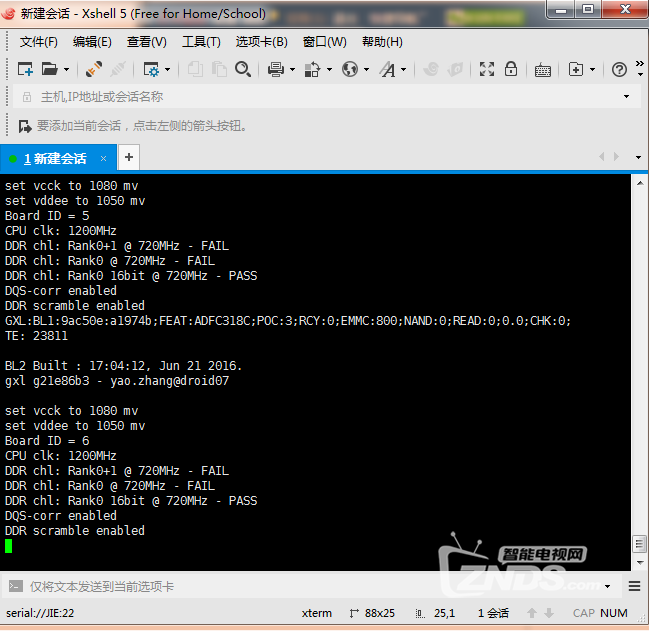Screen dimensions: 649x631
Task: Click the Copy toolbar icon
Action: [x=195, y=70]
